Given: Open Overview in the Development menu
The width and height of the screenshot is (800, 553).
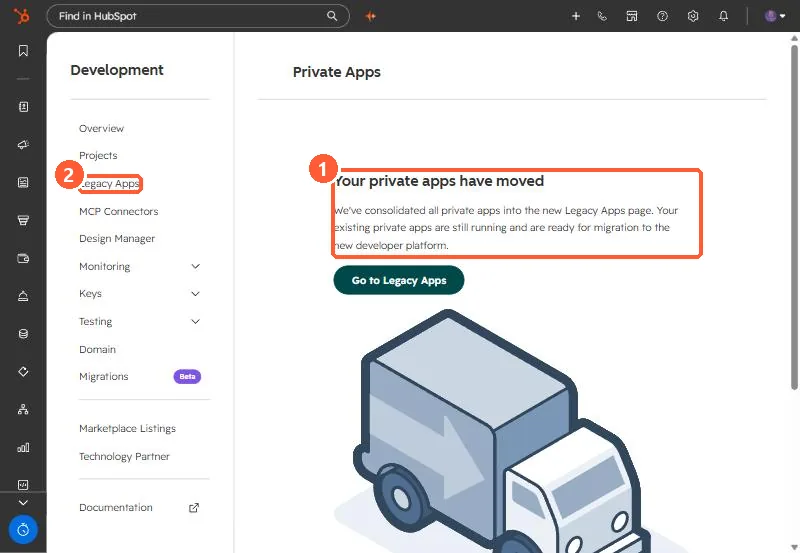Looking at the screenshot, I should [101, 129].
